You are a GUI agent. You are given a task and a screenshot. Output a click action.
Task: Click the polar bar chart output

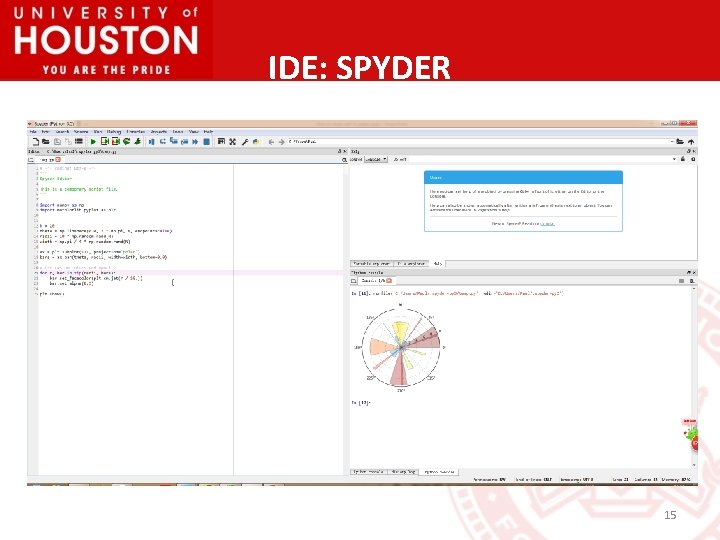click(400, 348)
